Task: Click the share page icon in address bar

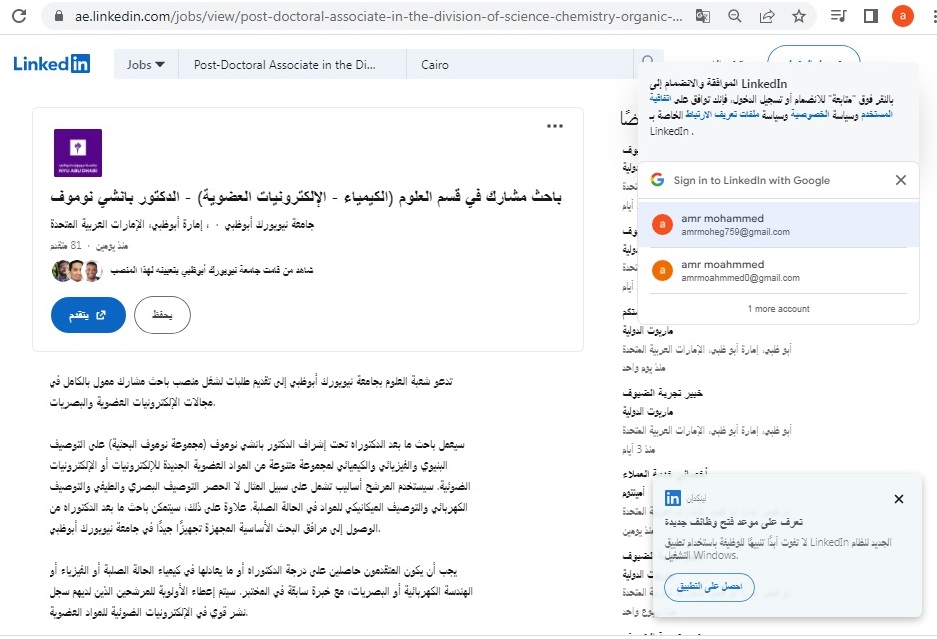Action: 766,16
